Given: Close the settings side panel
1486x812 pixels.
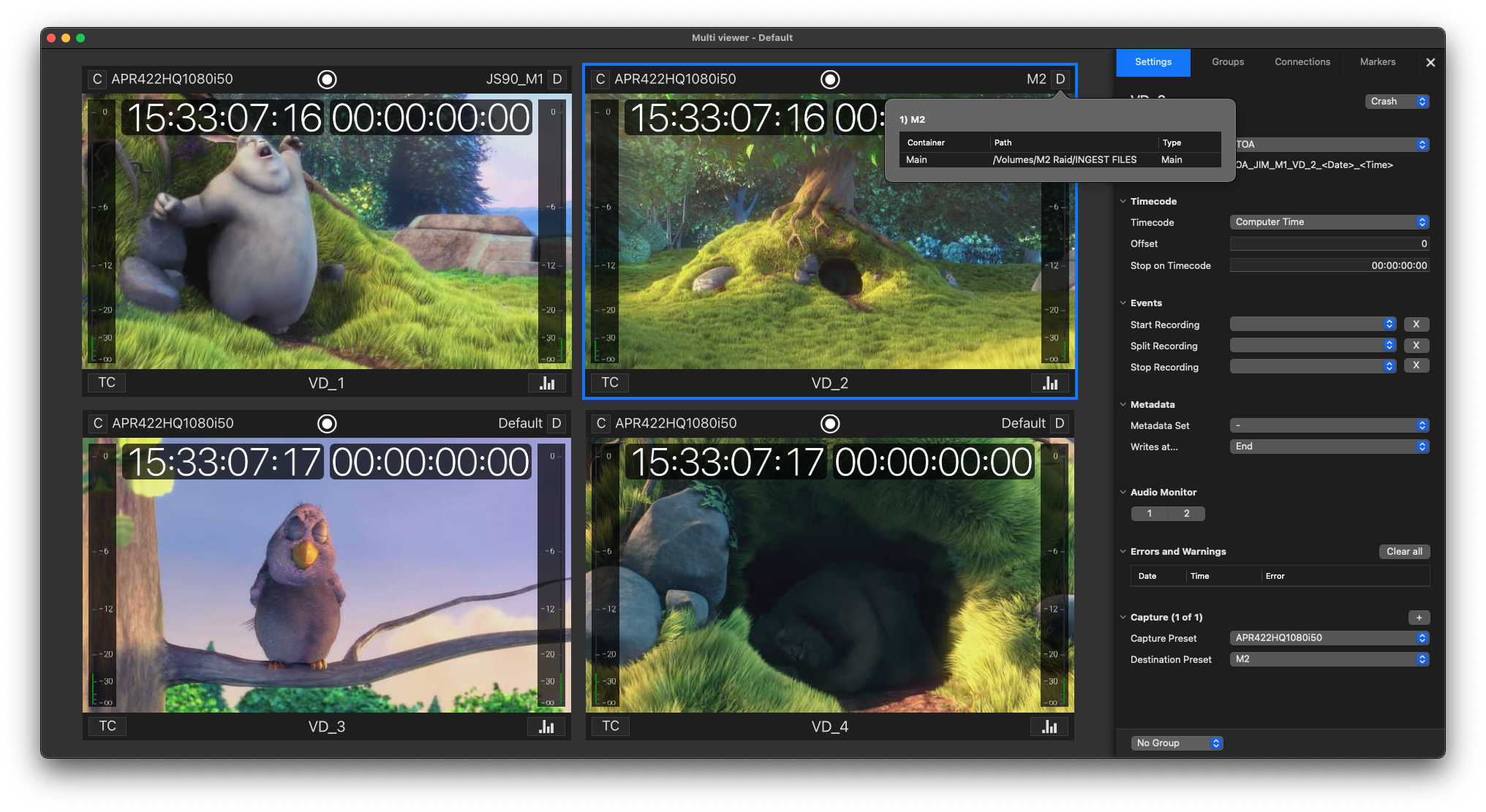Looking at the screenshot, I should (x=1430, y=63).
